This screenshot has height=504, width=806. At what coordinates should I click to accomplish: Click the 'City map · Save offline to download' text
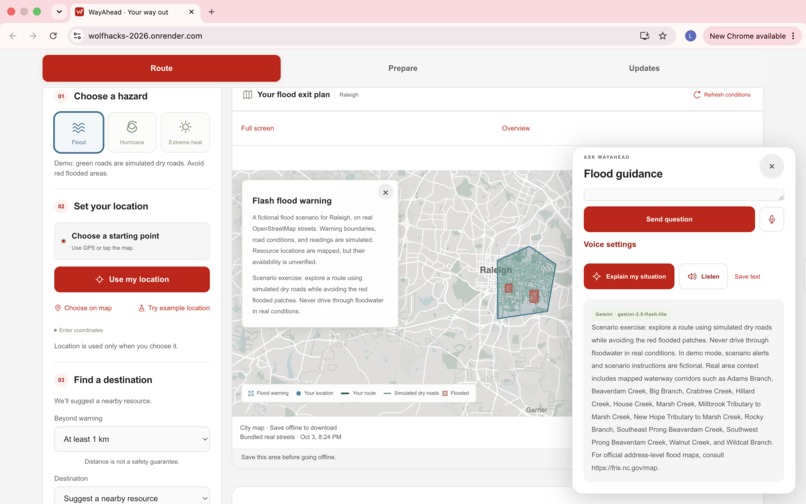pos(288,427)
